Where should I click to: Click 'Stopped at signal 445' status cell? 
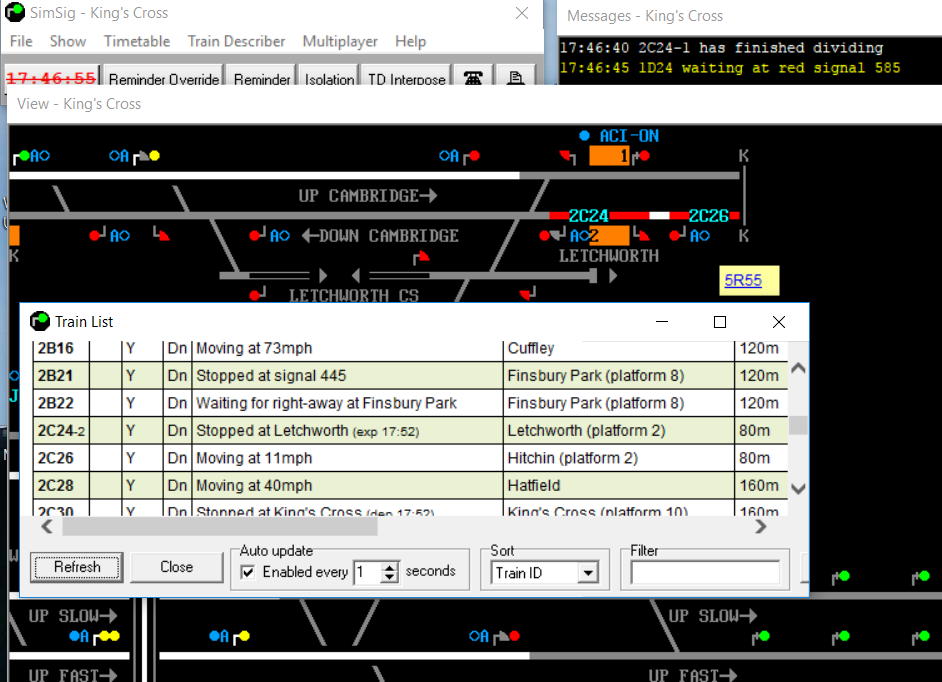click(347, 376)
